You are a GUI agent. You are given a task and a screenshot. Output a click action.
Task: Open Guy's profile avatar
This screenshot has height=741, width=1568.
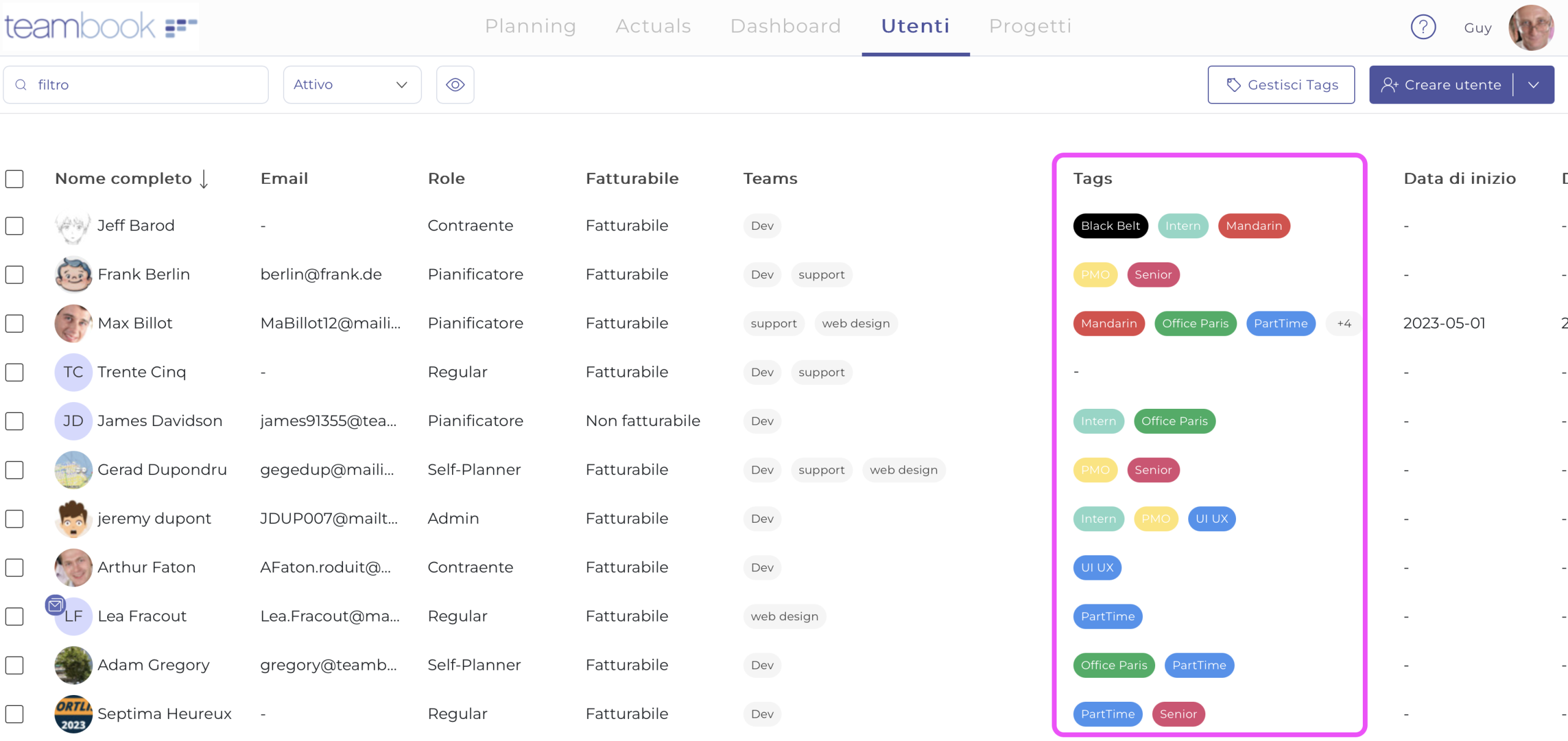pyautogui.click(x=1531, y=28)
